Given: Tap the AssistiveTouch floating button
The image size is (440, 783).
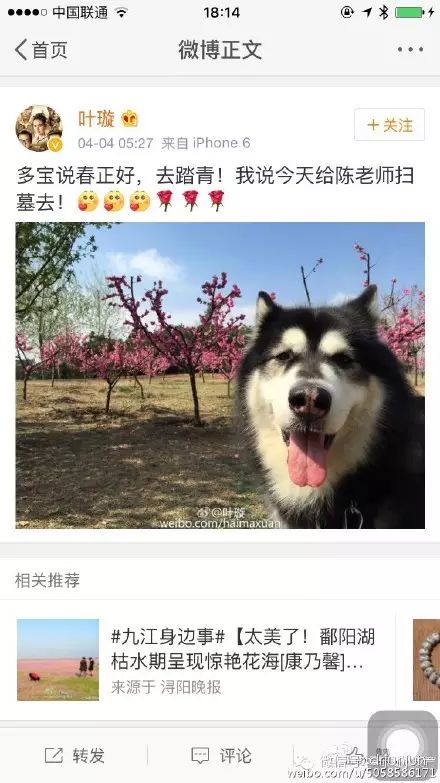Looking at the screenshot, I should [403, 742].
